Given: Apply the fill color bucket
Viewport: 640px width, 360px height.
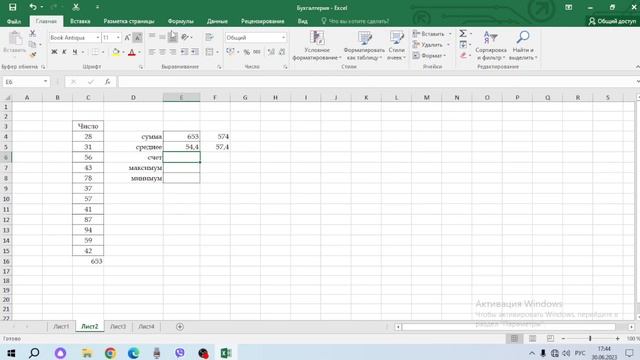Looking at the screenshot, I should (x=116, y=52).
